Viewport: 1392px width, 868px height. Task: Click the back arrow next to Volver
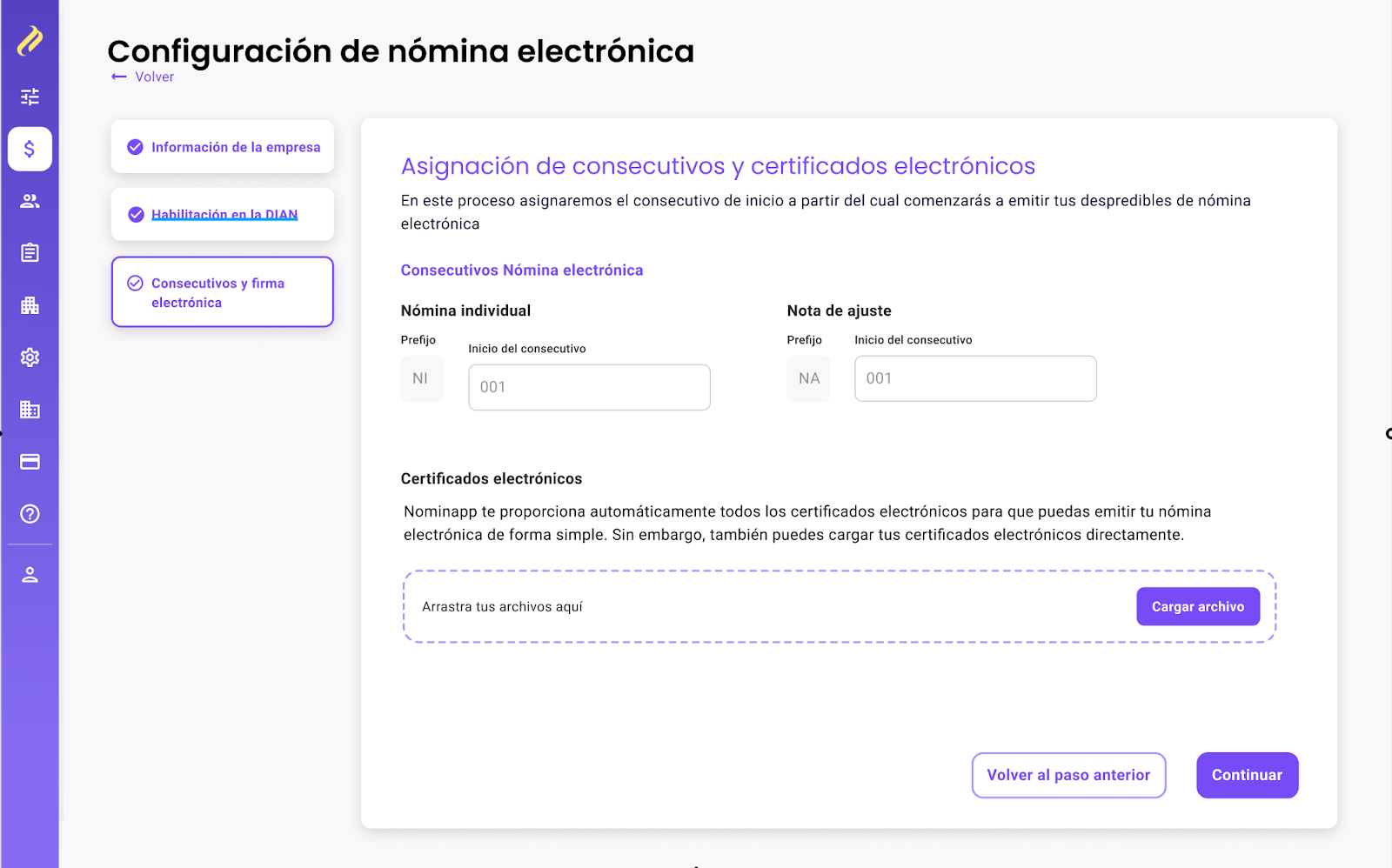coord(119,77)
